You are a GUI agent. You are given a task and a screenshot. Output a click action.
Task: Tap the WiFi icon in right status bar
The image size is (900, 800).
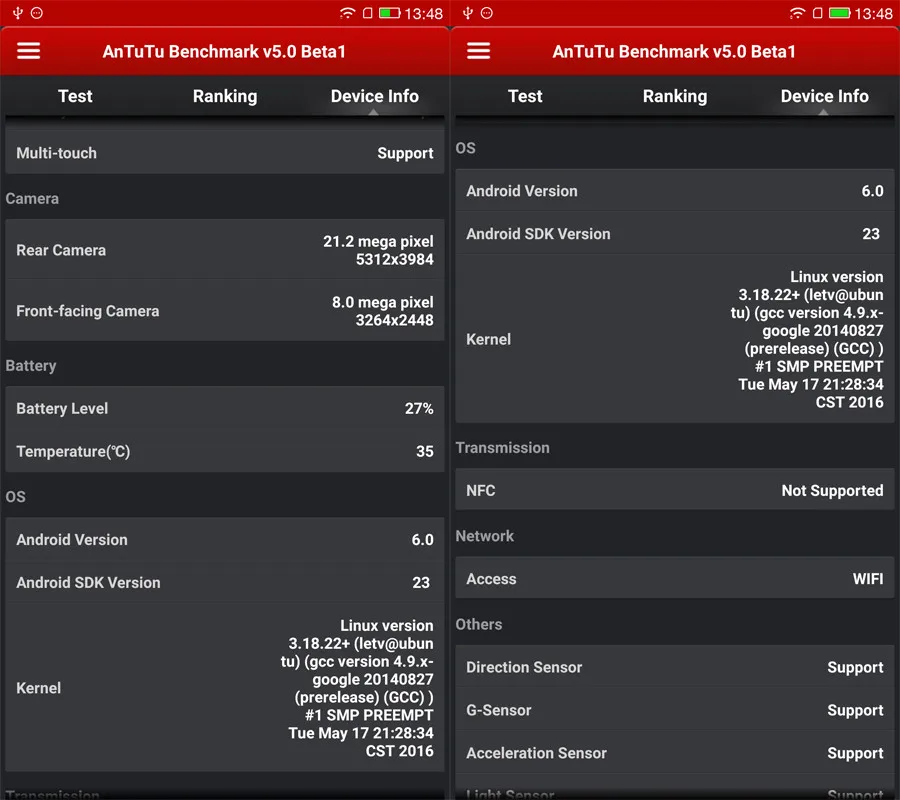coord(797,13)
